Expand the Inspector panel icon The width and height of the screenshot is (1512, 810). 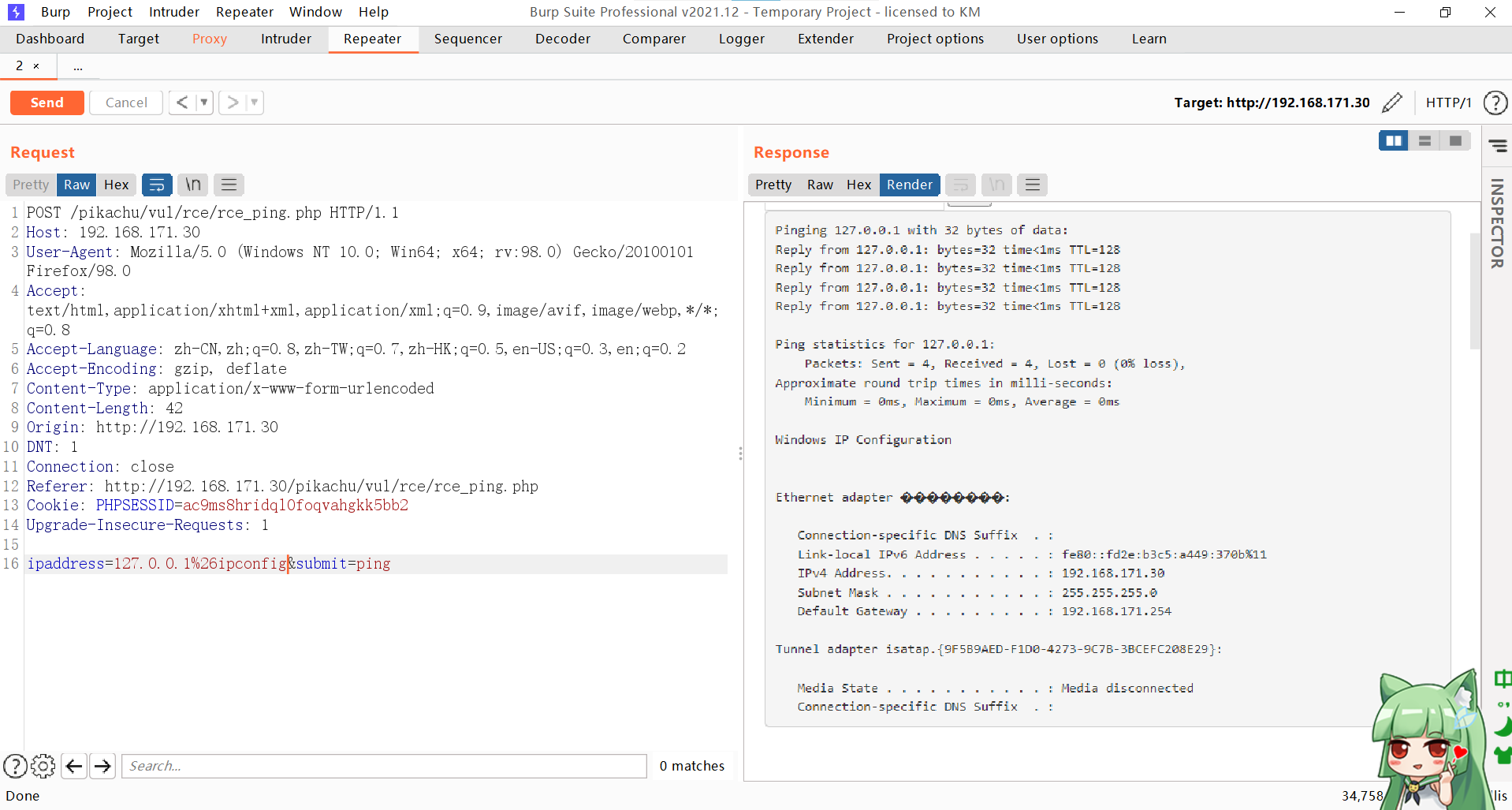[x=1498, y=146]
